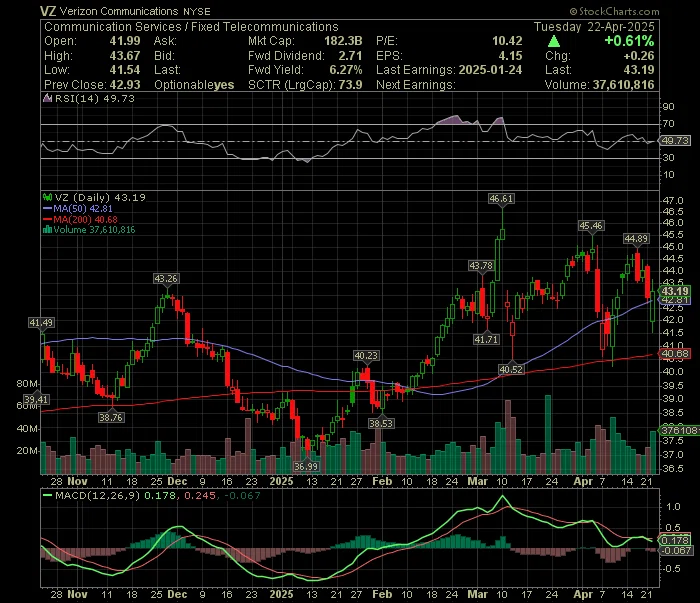Click the 41.71 low price annotation

point(486,340)
